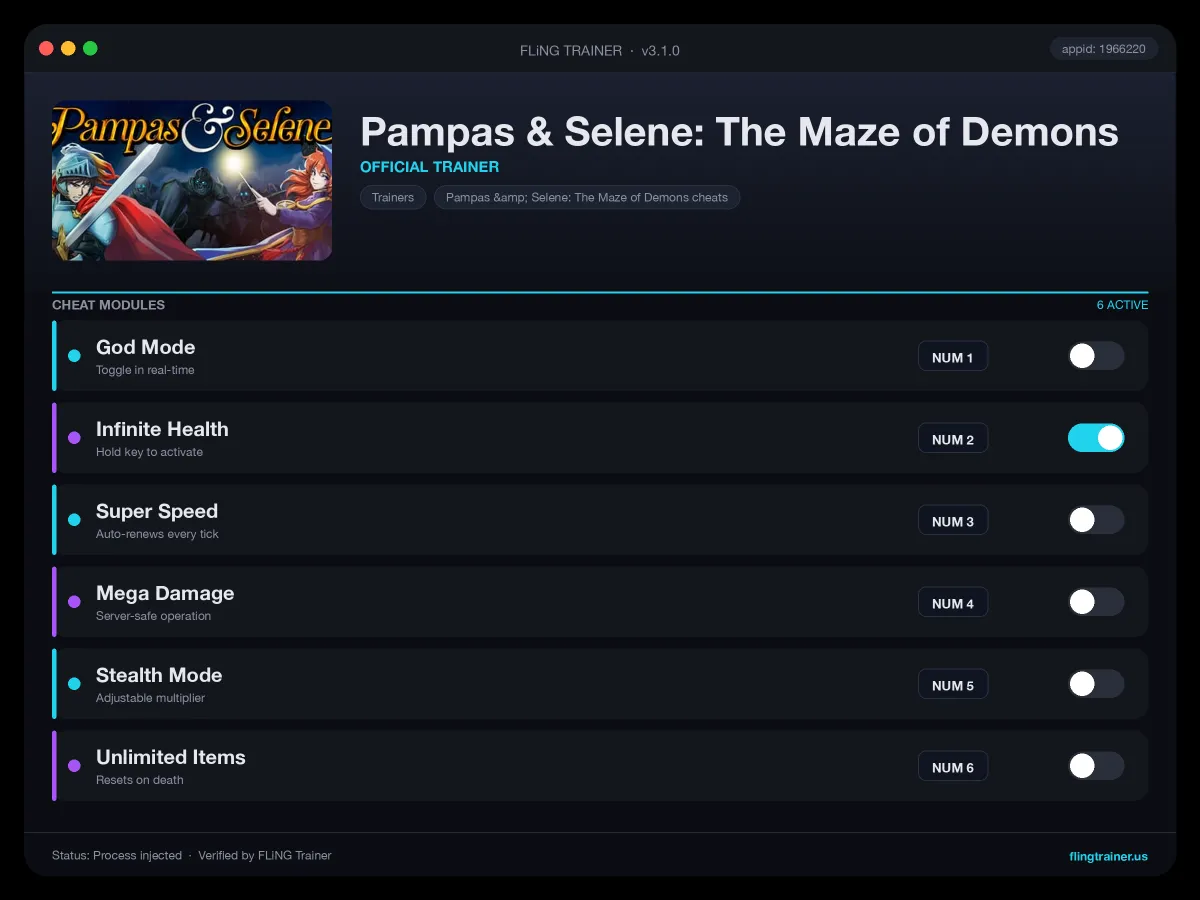
Task: Enable the Mega Damage toggle
Action: click(1096, 602)
